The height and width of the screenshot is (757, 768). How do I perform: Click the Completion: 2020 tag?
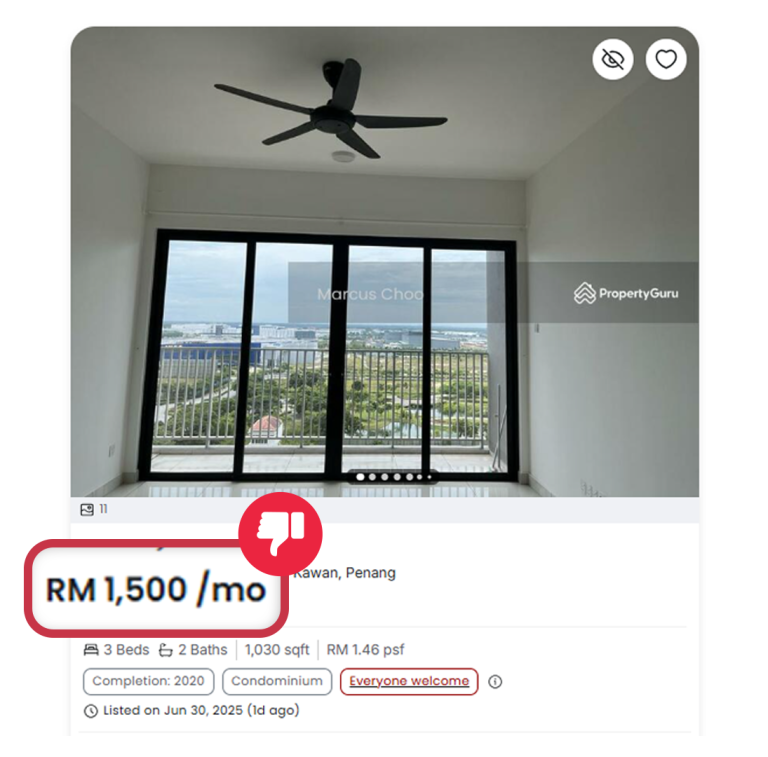[x=148, y=681]
